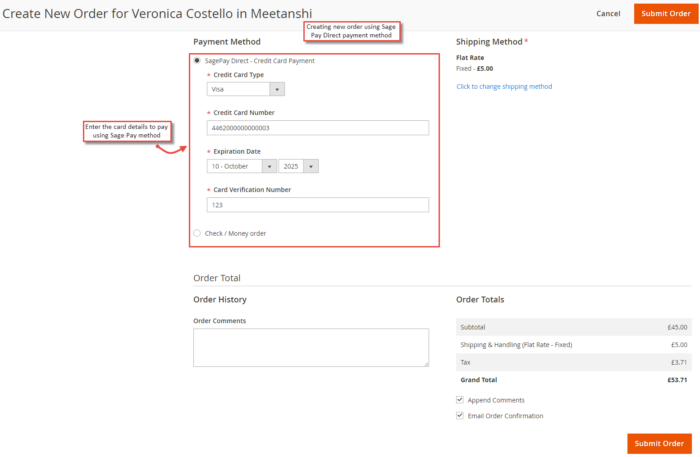
Task: Click the Credit Card Number field
Action: (x=317, y=128)
